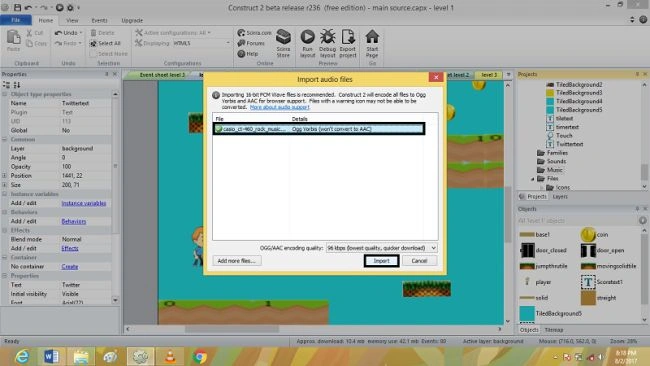Select the door_open object icon
650x366 pixels.
[x=588, y=250]
